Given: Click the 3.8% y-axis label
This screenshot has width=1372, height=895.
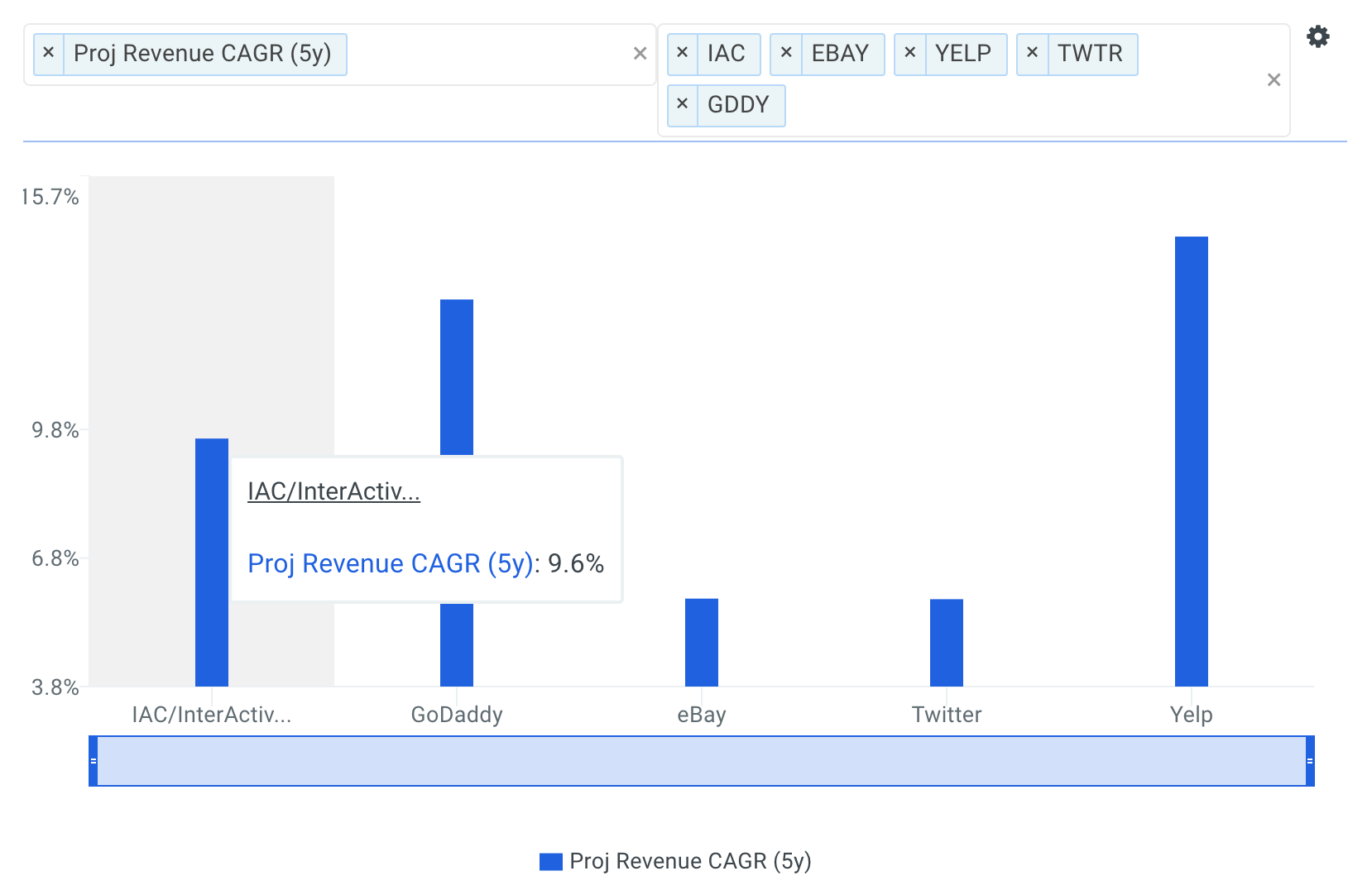Looking at the screenshot, I should click(x=55, y=687).
